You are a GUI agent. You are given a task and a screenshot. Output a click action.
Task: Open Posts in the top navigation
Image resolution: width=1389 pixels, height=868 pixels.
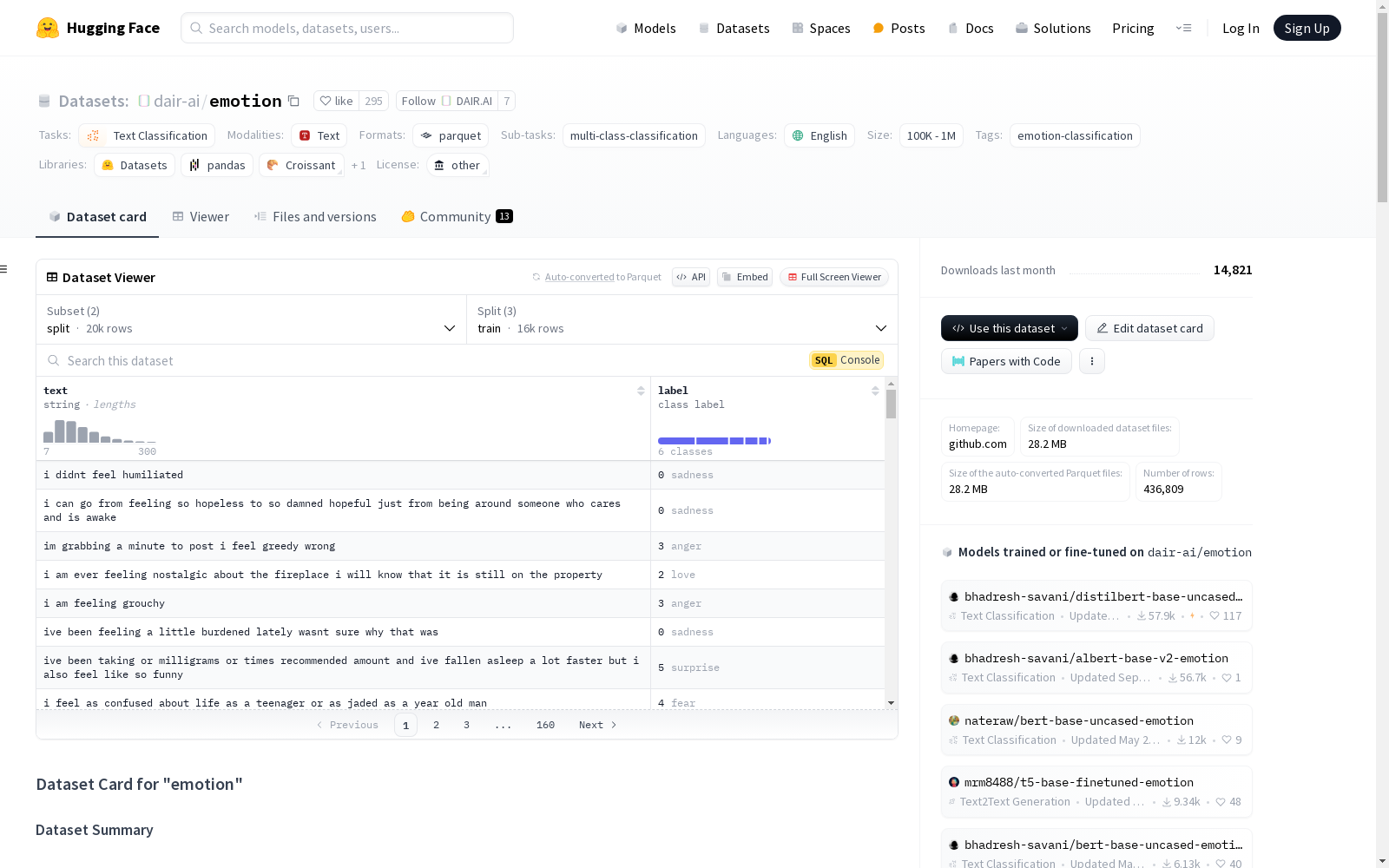coord(899,28)
